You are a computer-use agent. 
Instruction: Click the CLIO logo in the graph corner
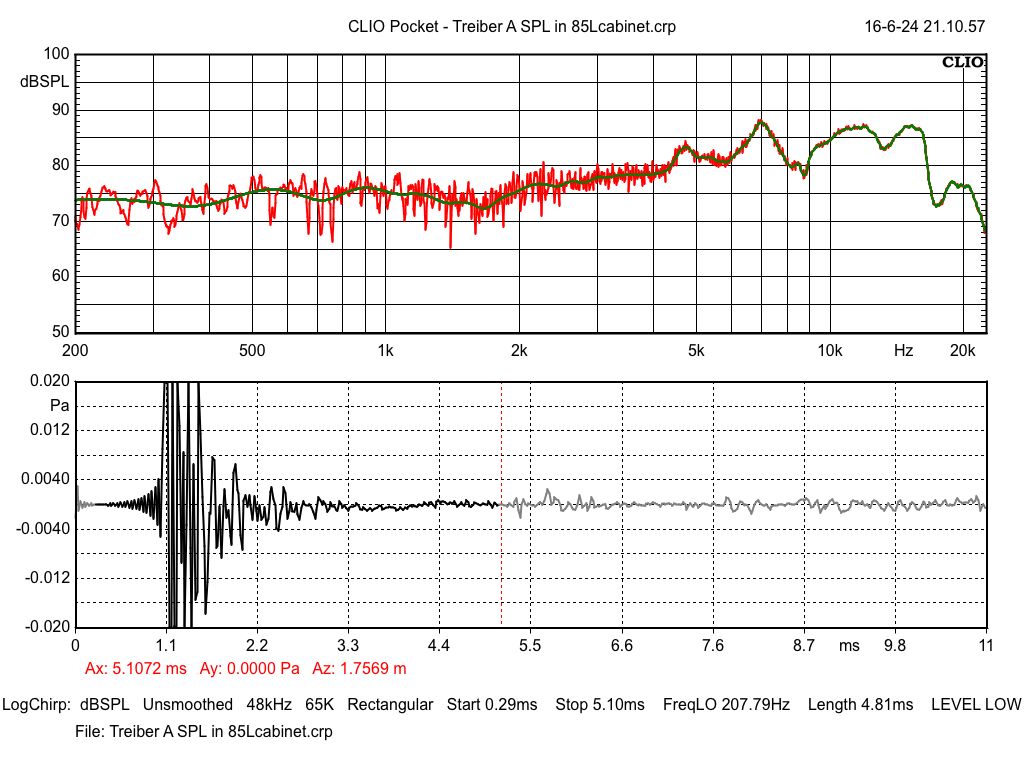[x=963, y=63]
